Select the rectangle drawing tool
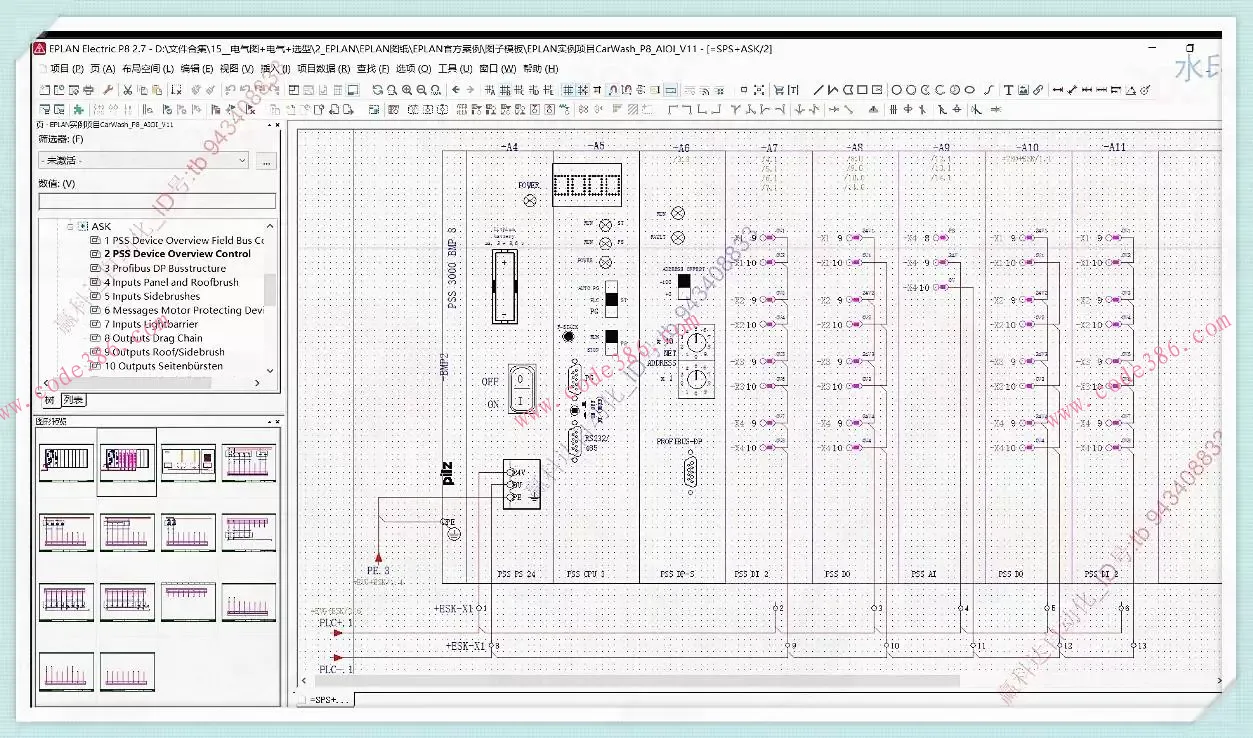 point(862,90)
